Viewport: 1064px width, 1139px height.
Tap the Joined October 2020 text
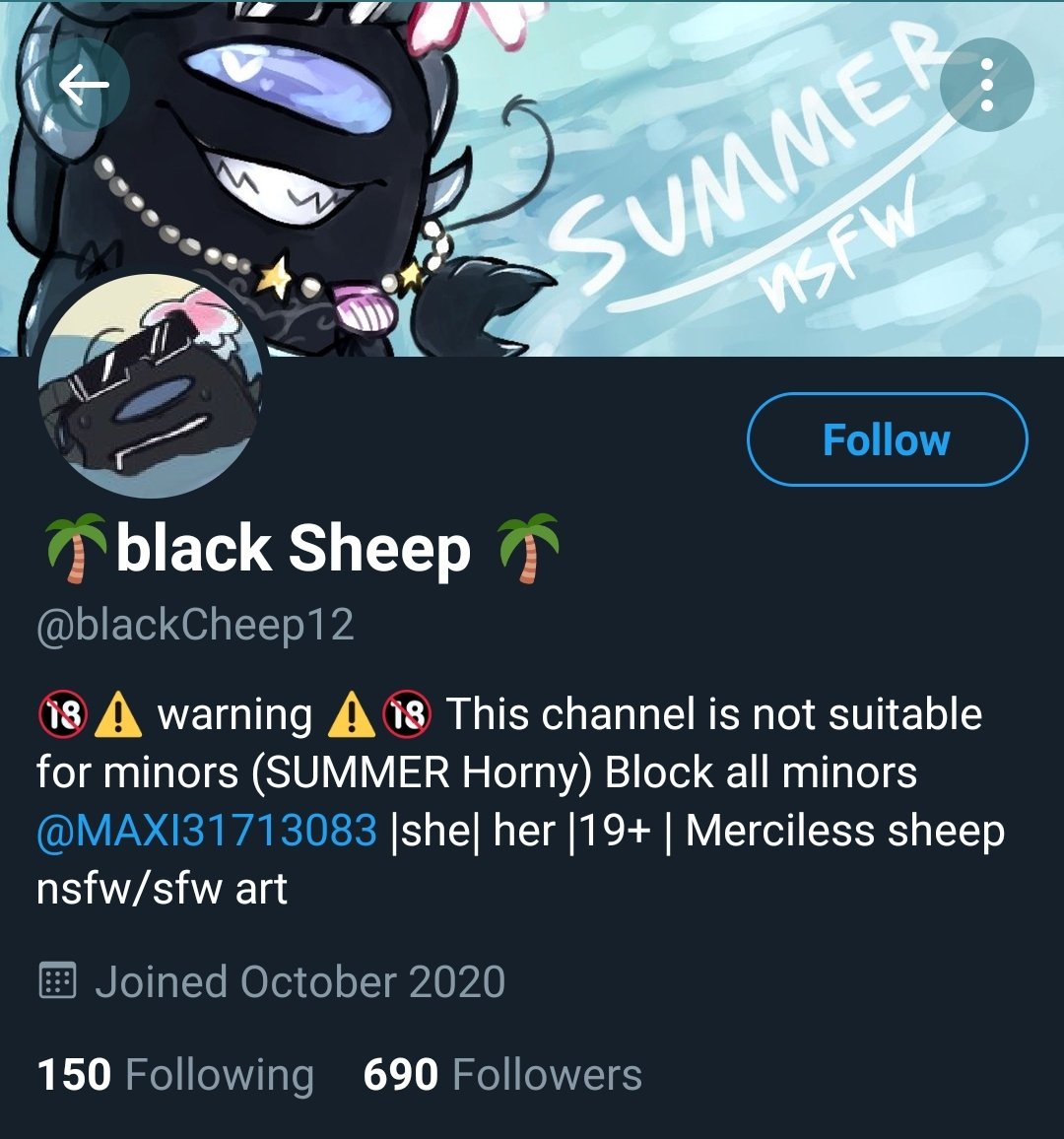299,981
